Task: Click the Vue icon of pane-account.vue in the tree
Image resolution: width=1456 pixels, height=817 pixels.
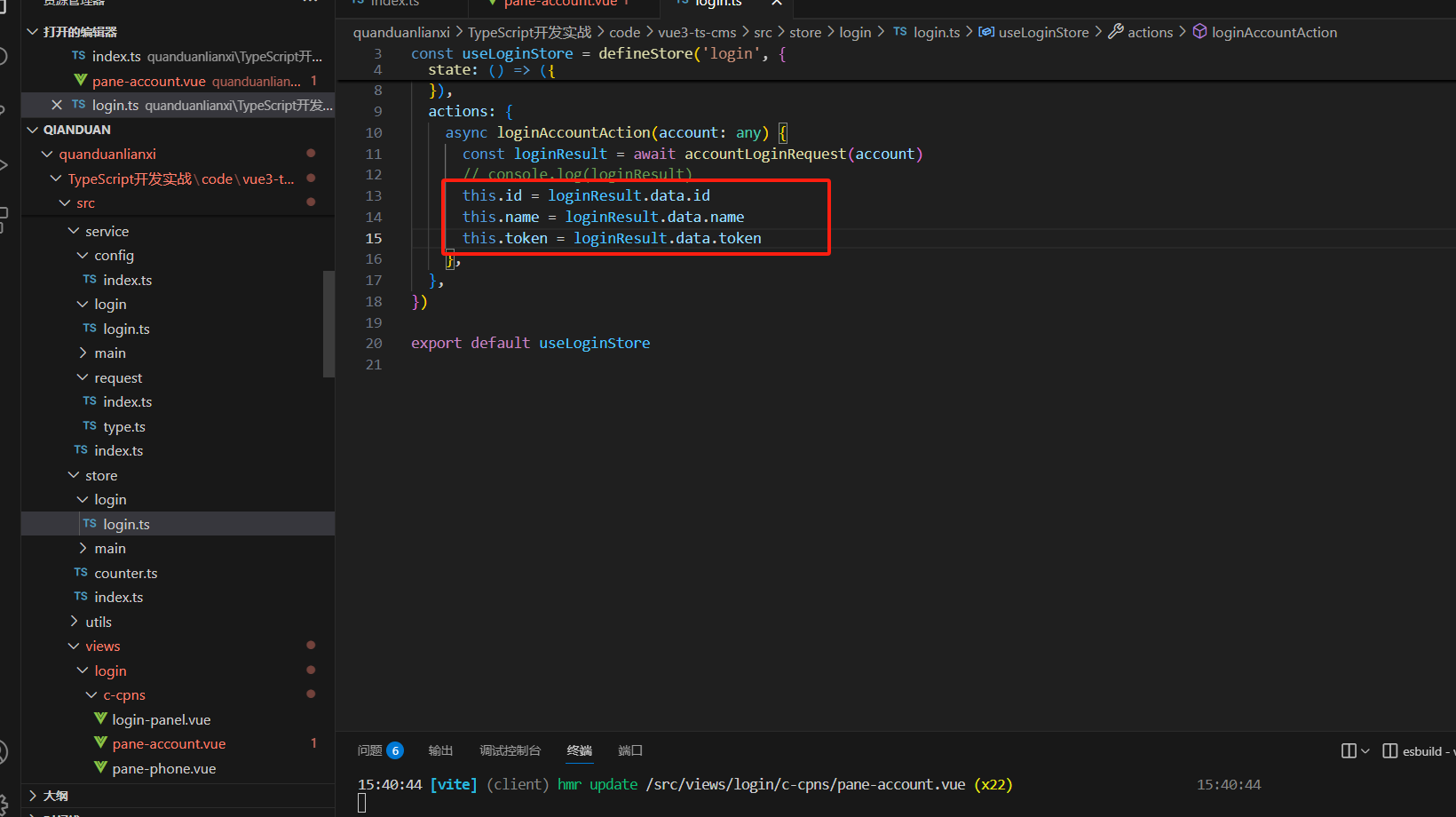Action: [x=100, y=743]
